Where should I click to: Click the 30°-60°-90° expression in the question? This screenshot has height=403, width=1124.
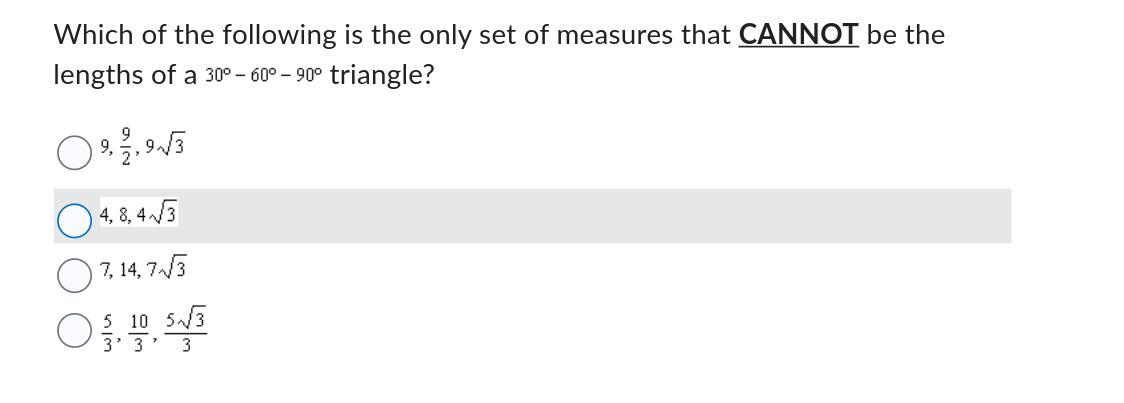point(264,76)
